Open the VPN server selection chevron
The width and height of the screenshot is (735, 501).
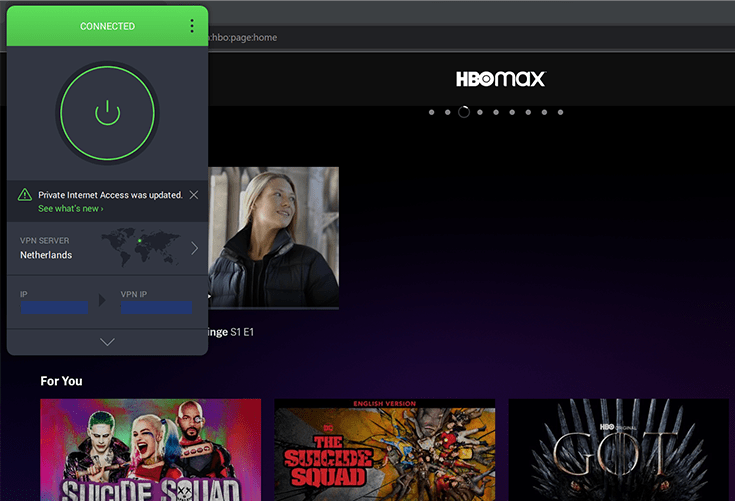coord(195,248)
